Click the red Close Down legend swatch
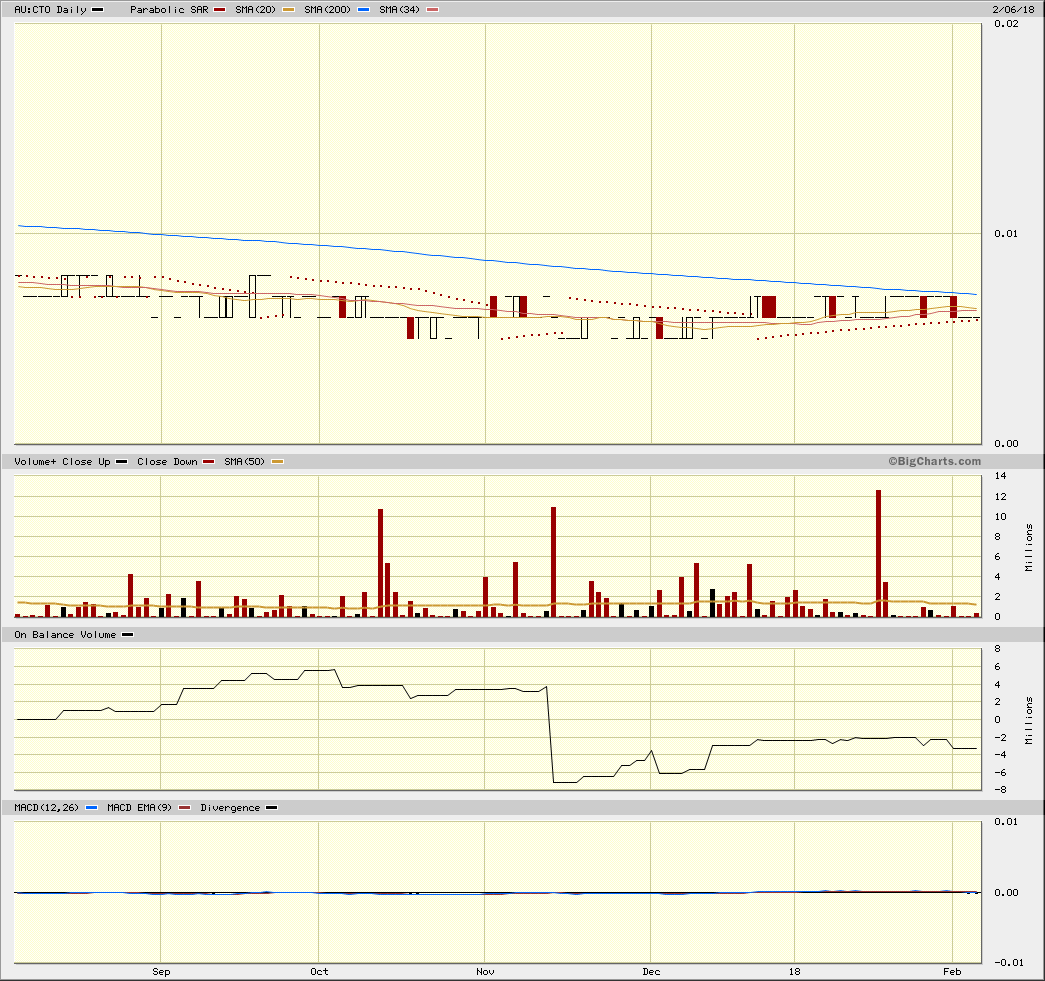 tap(209, 461)
